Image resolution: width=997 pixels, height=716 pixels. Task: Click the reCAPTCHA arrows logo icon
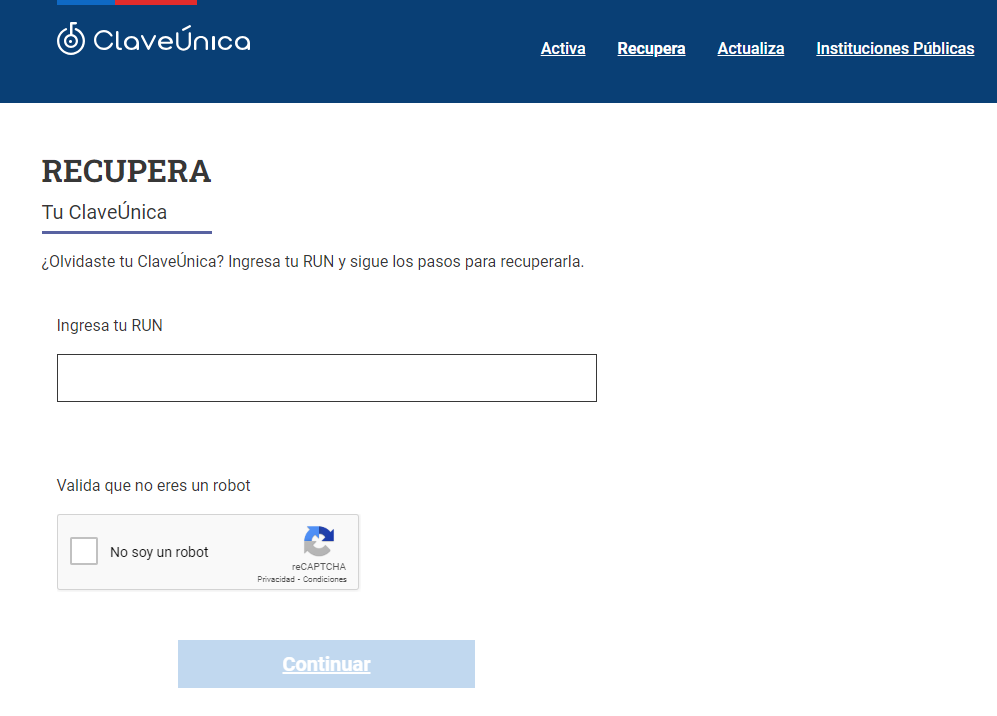point(318,541)
